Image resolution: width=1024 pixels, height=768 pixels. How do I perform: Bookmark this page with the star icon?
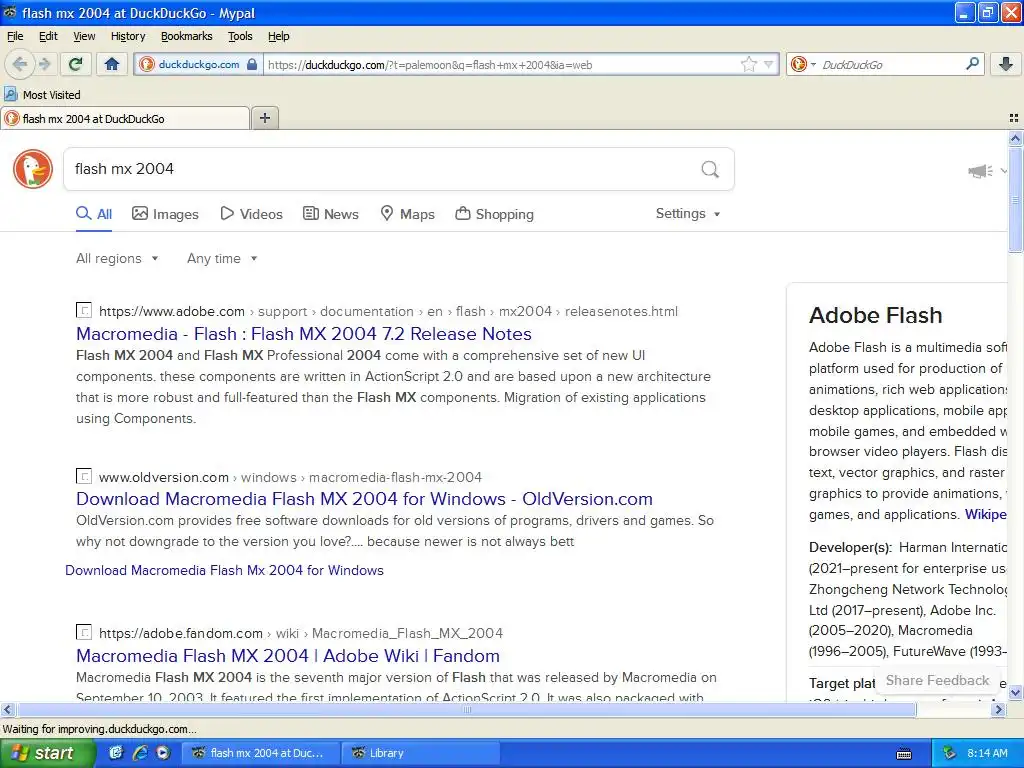[748, 64]
